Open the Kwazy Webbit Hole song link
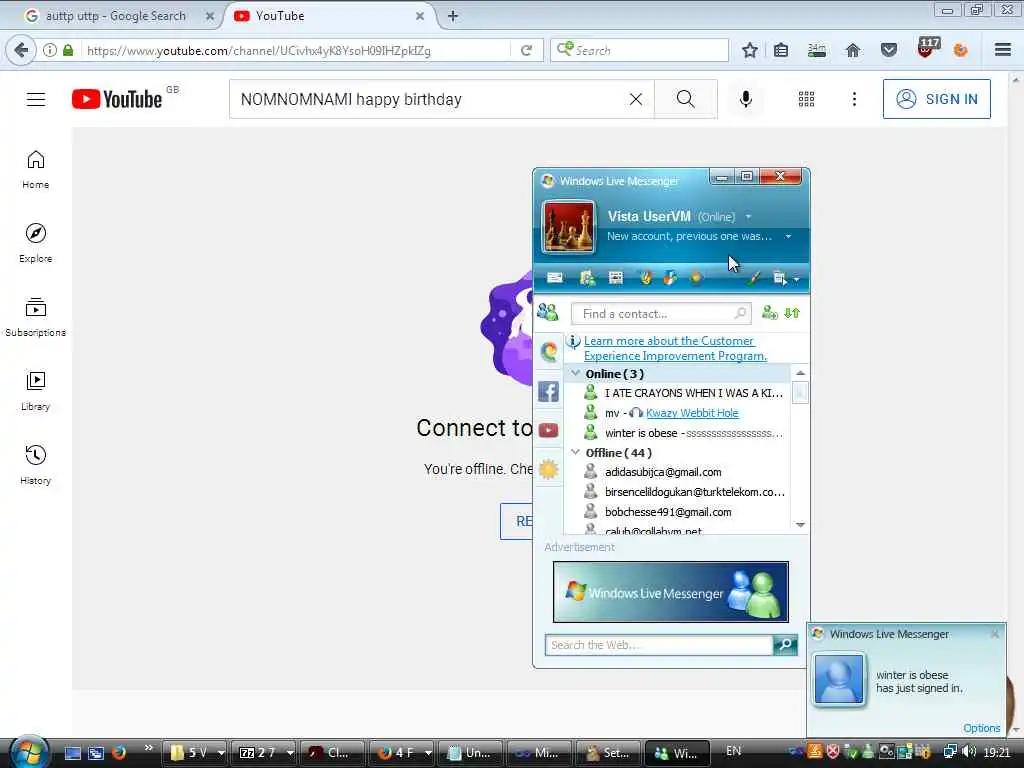This screenshot has height=768, width=1024. (x=692, y=413)
